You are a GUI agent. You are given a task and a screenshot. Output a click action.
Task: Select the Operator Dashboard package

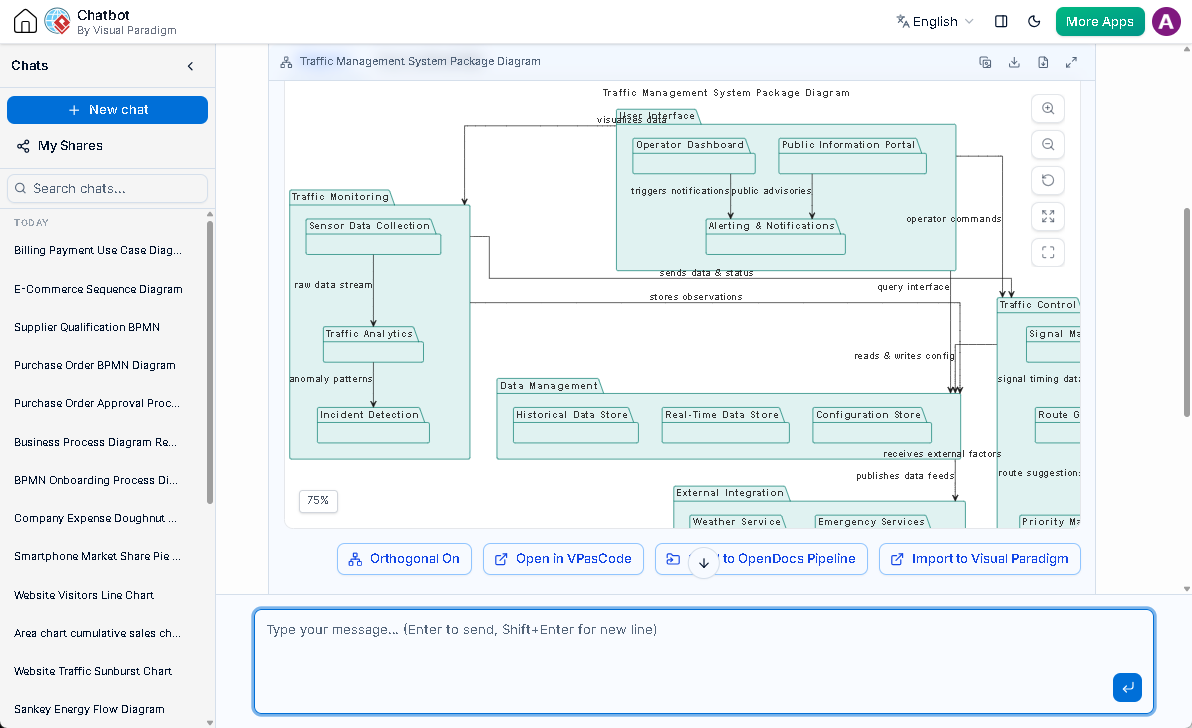point(693,155)
